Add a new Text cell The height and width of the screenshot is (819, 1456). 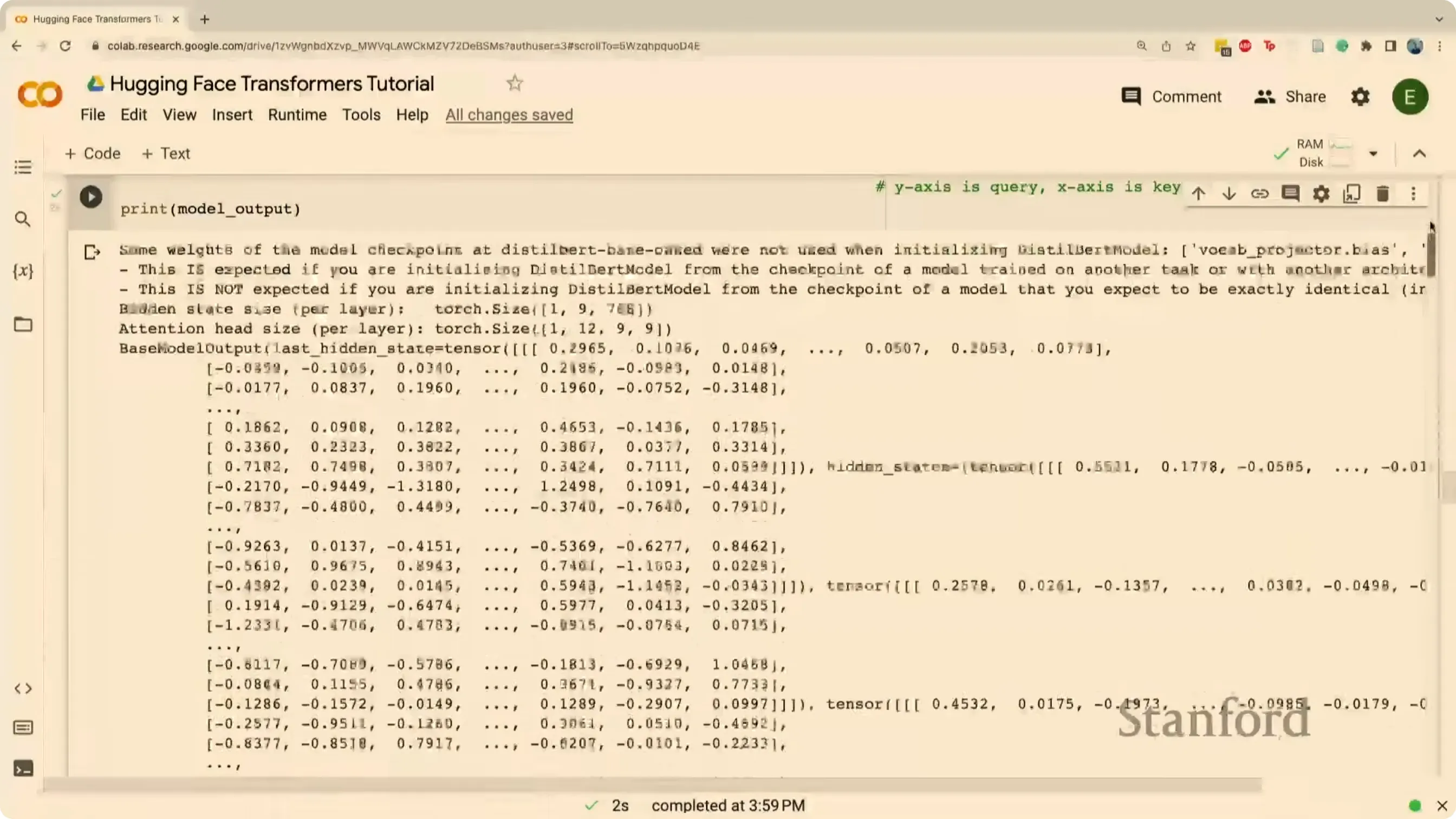[166, 153]
